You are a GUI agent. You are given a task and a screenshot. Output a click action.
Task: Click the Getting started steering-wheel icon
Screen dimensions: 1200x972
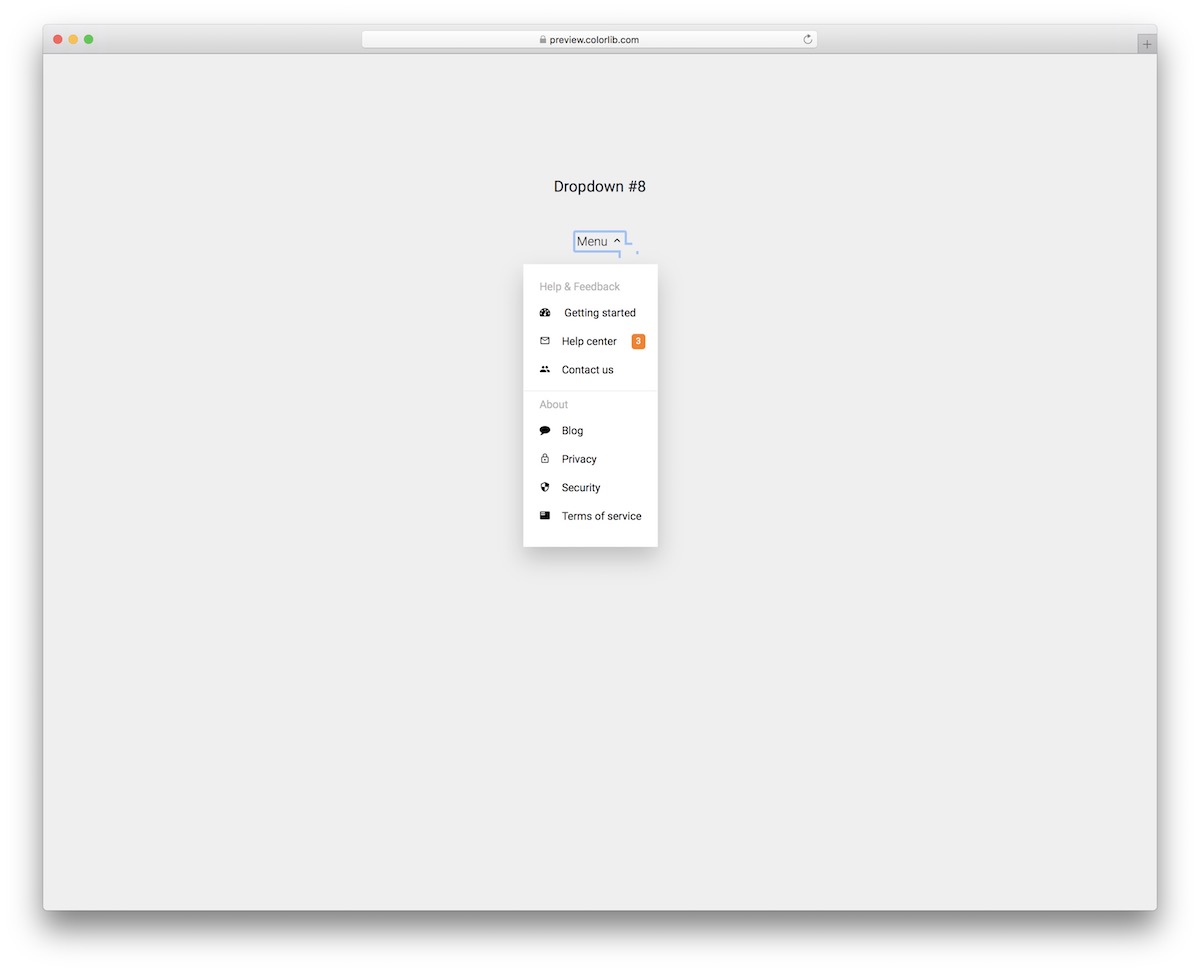coord(544,312)
